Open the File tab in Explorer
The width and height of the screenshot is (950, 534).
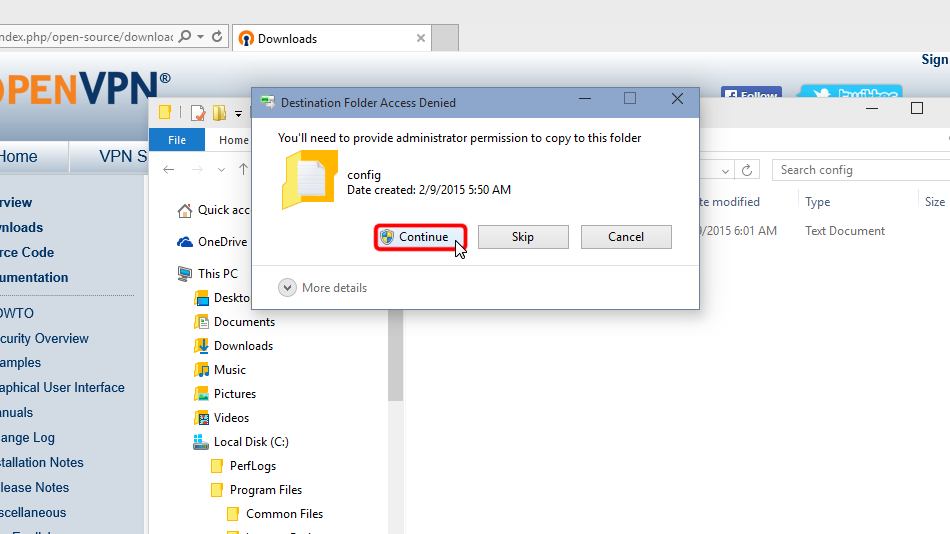click(176, 140)
